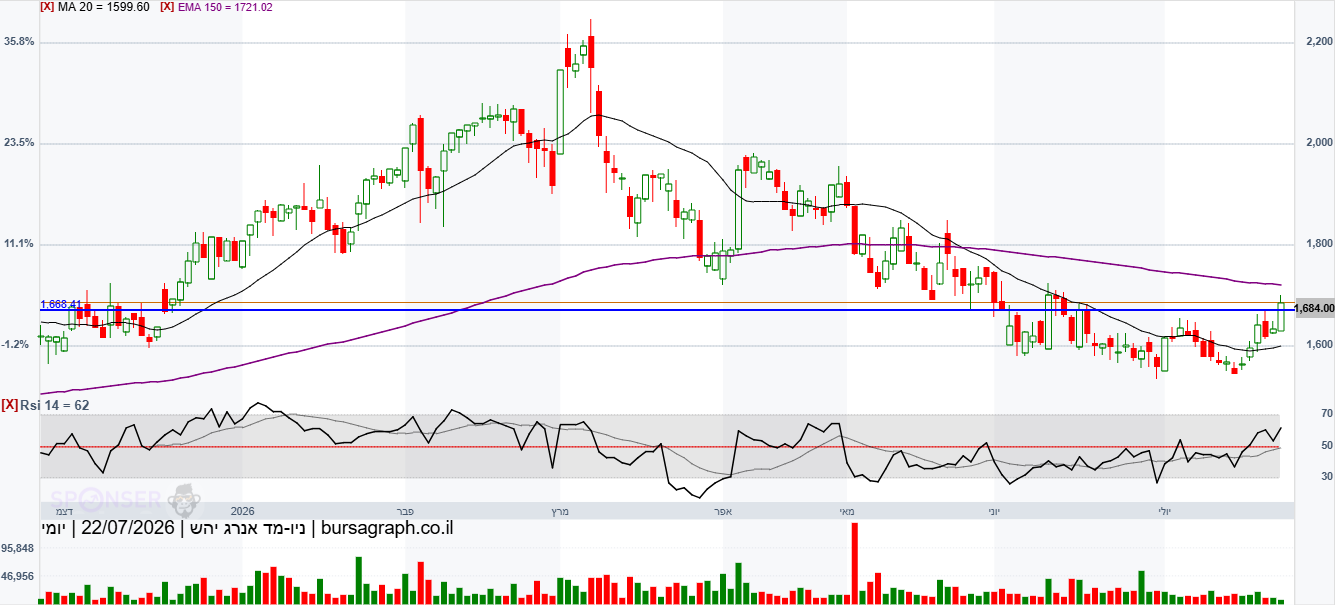Remove the EMA 150 indicator via its X
Viewport: 1335px width, 605px height.
(x=168, y=6)
